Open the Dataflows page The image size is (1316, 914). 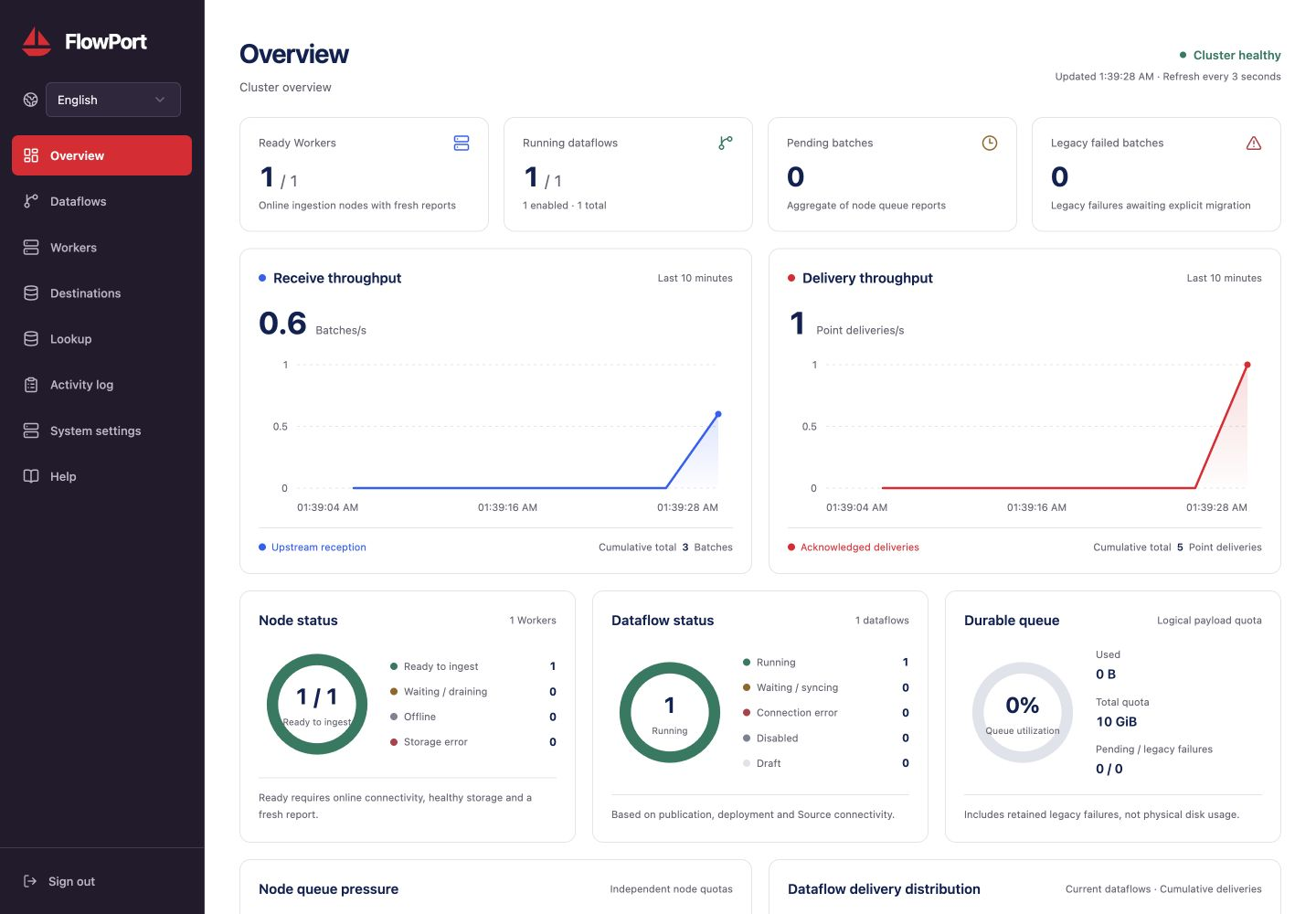[x=101, y=201]
